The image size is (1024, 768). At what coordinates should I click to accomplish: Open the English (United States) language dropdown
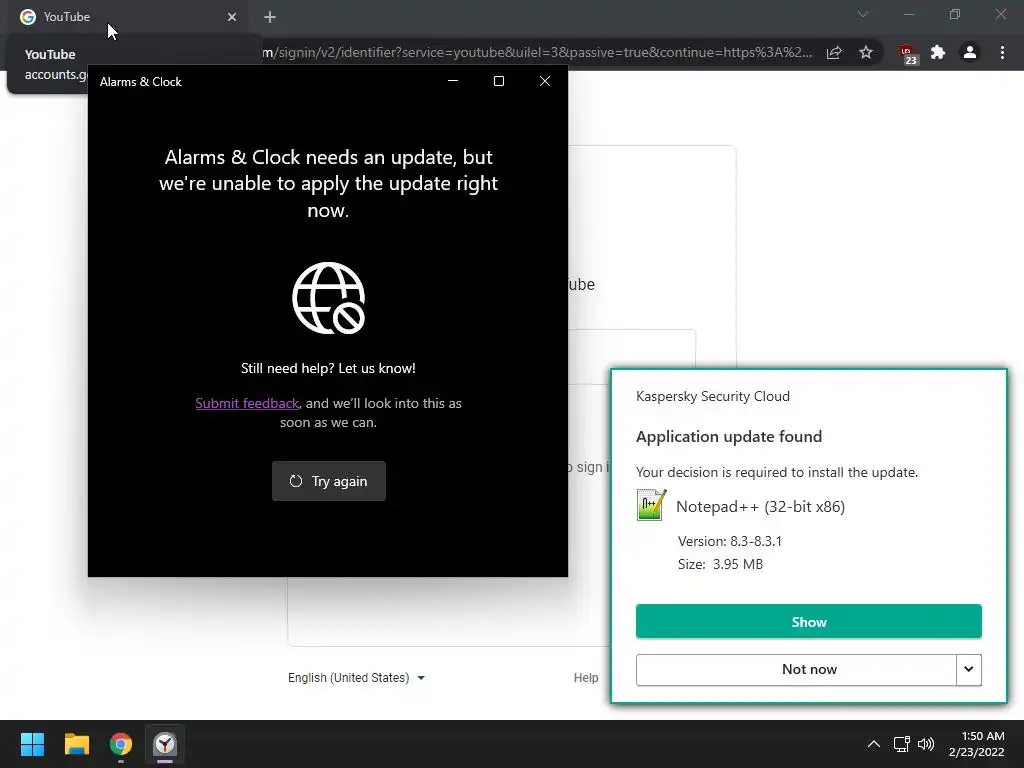(x=357, y=678)
